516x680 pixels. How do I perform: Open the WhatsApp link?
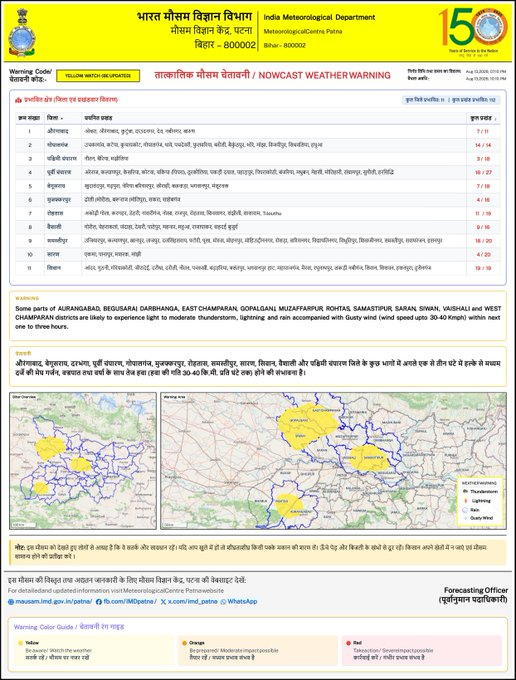pos(242,602)
